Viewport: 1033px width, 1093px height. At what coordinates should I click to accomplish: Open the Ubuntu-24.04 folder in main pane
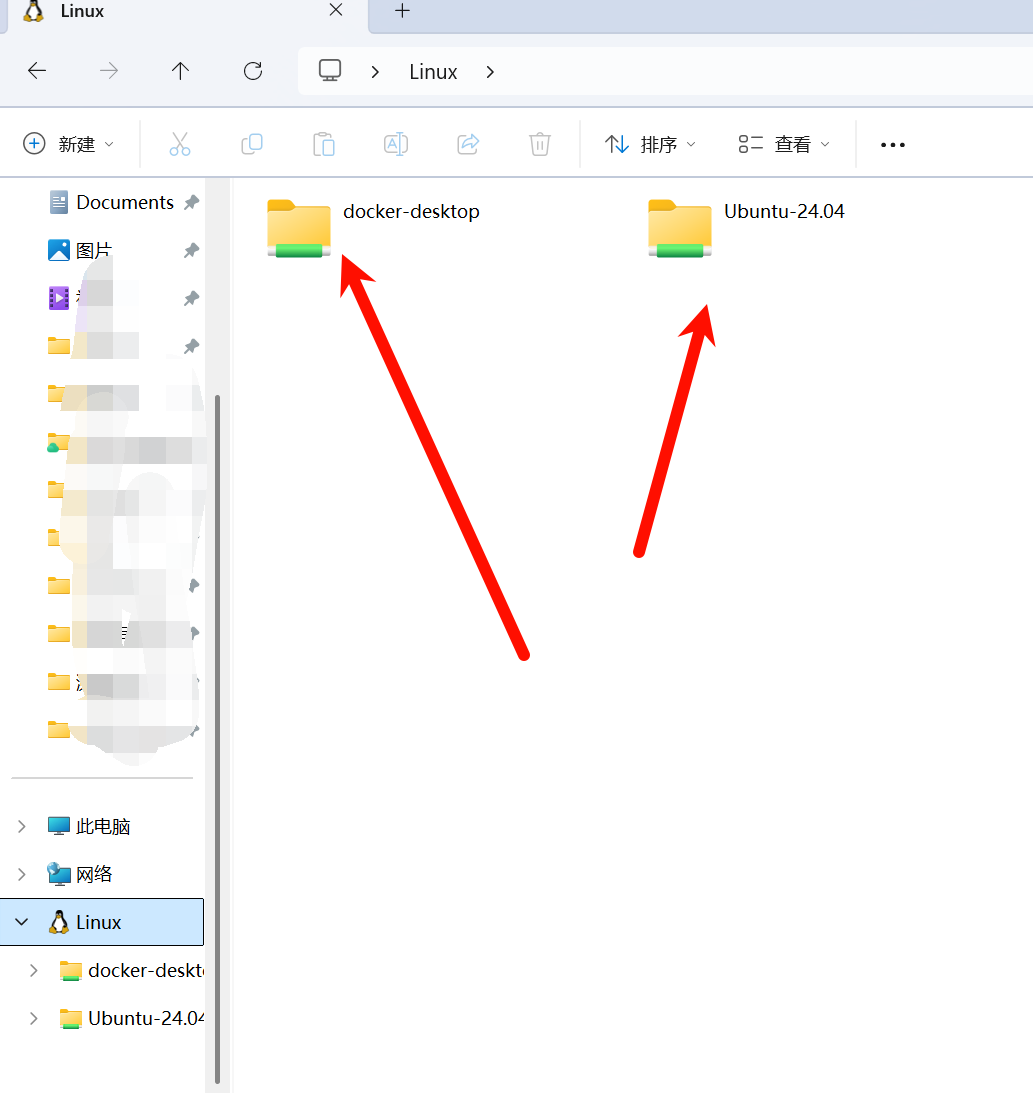[x=746, y=228]
